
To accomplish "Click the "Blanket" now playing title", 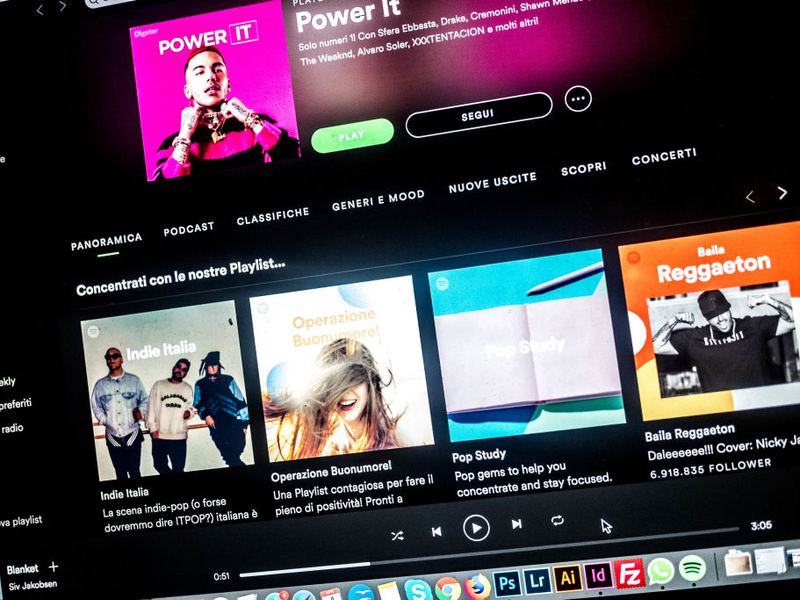I will click(x=22, y=569).
